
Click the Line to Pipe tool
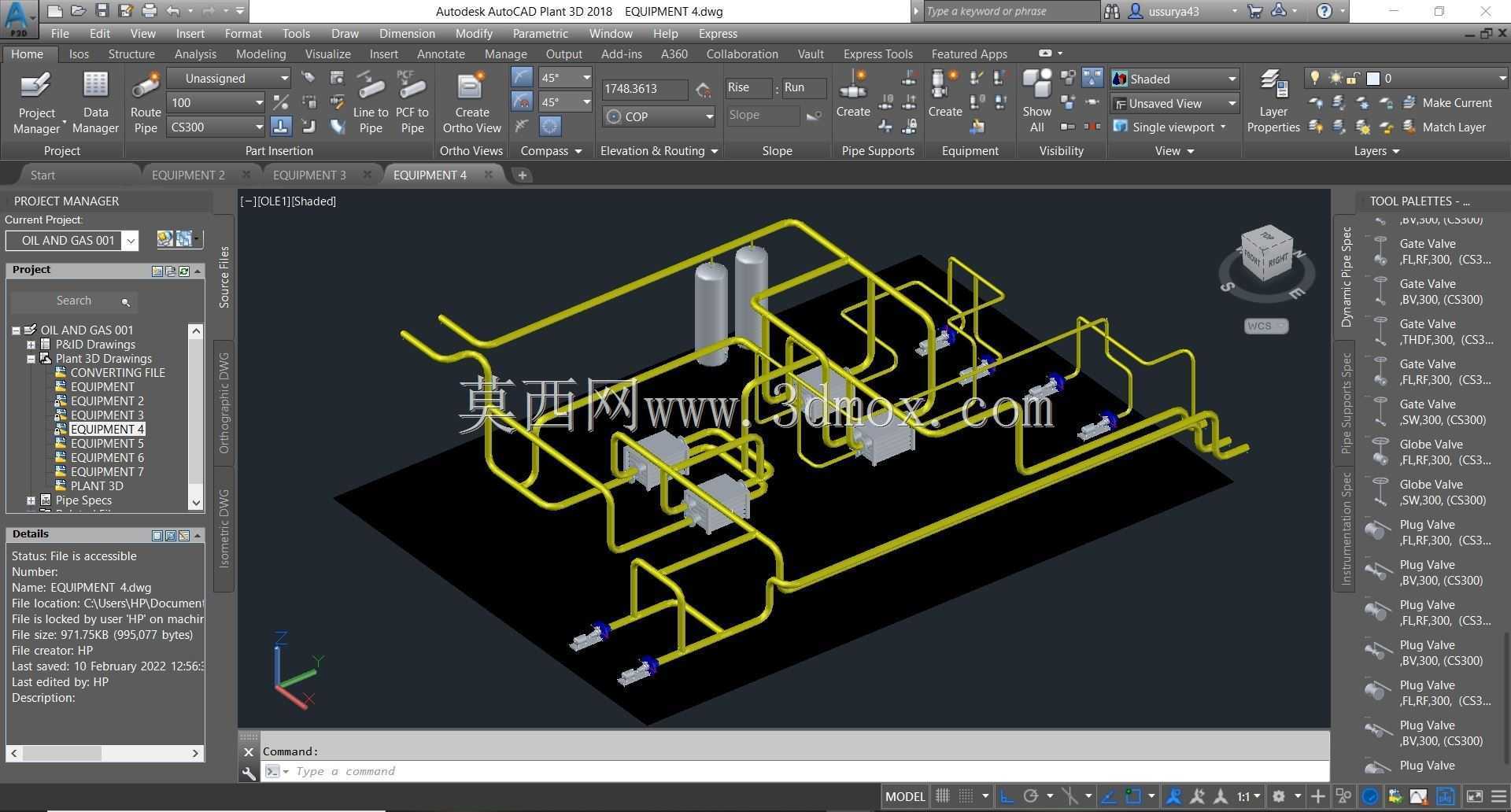coord(371,102)
